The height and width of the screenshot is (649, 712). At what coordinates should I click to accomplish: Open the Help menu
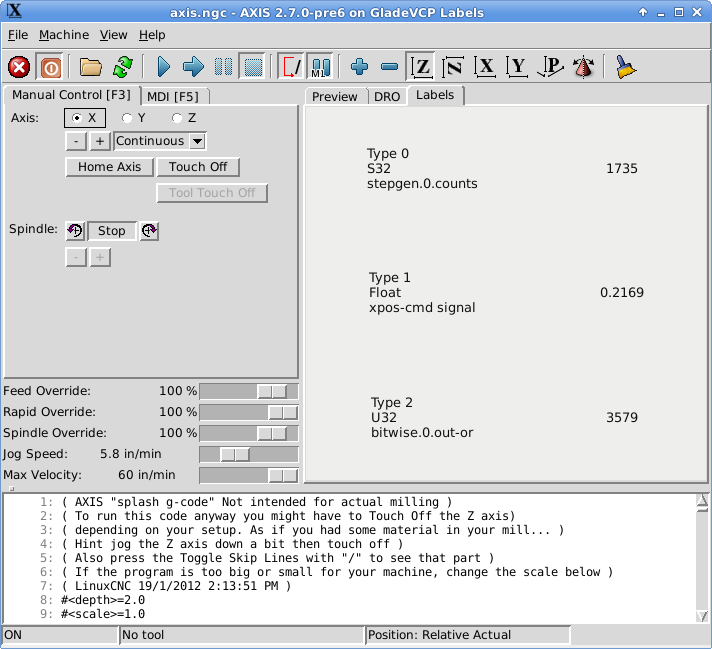[152, 35]
